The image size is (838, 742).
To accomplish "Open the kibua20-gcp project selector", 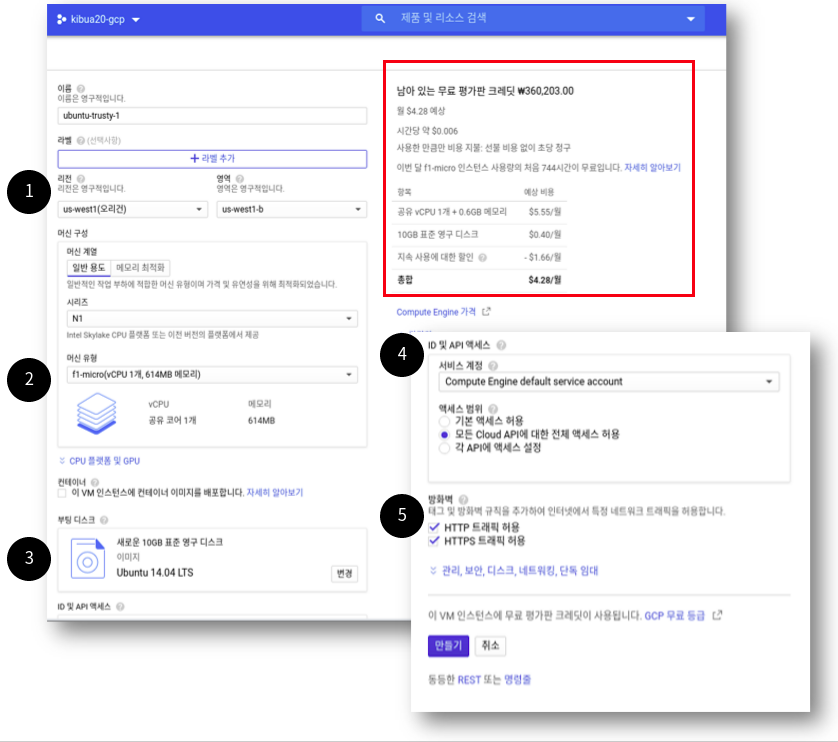I will (x=98, y=19).
